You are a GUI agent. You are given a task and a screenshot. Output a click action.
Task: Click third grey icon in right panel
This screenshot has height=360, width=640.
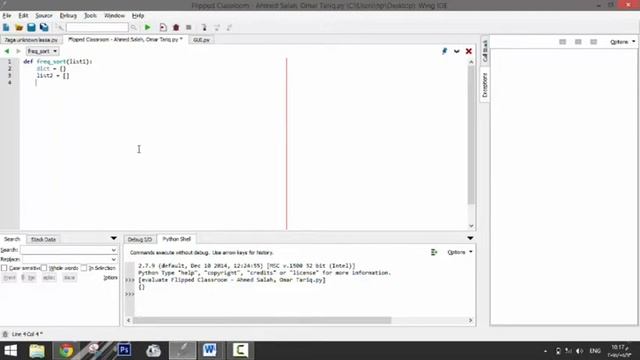pos(593,42)
